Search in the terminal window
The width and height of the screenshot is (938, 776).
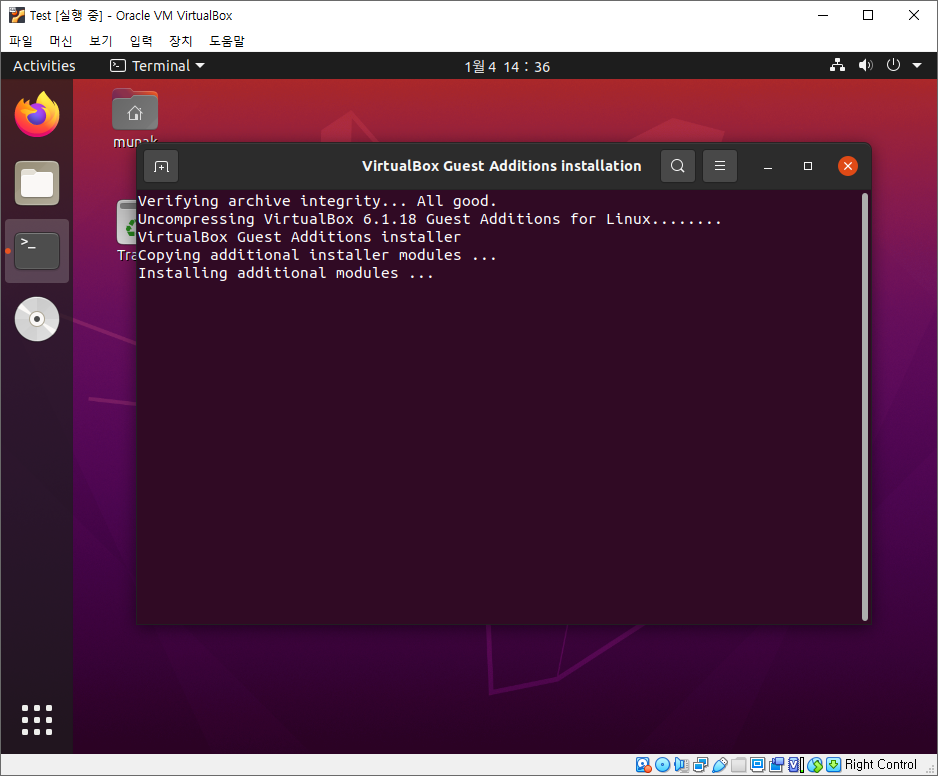[x=678, y=166]
